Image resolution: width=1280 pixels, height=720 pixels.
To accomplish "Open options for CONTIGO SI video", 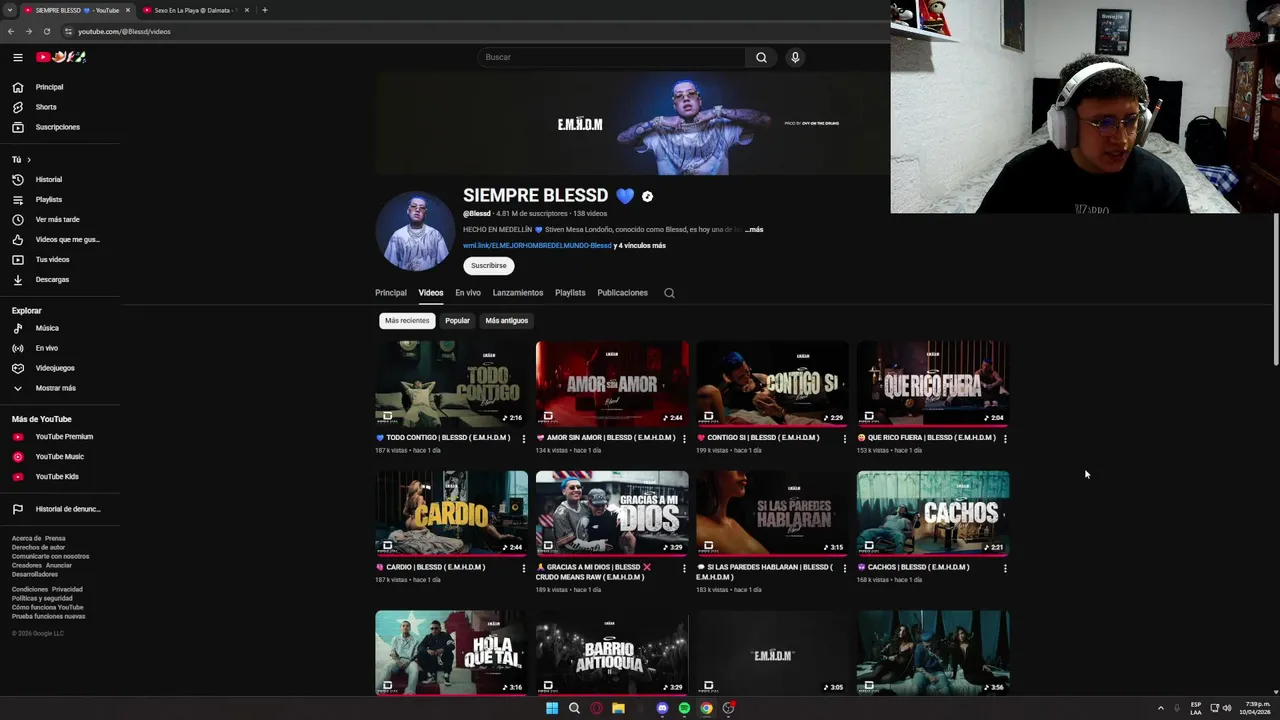I will click(x=844, y=438).
